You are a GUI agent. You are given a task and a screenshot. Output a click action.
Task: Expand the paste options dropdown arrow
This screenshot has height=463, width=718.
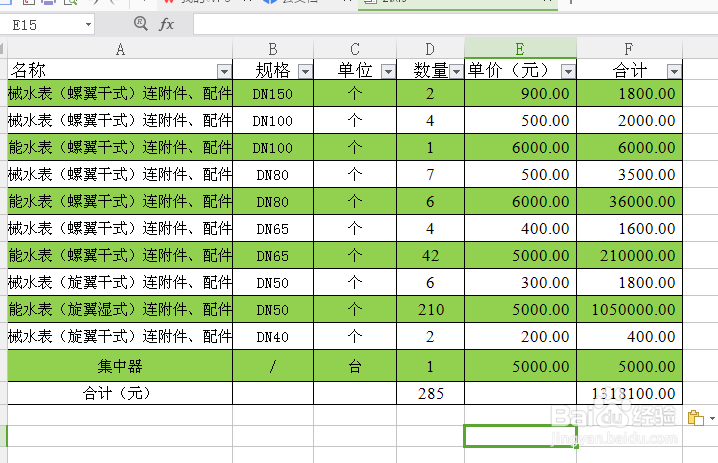coord(712,418)
